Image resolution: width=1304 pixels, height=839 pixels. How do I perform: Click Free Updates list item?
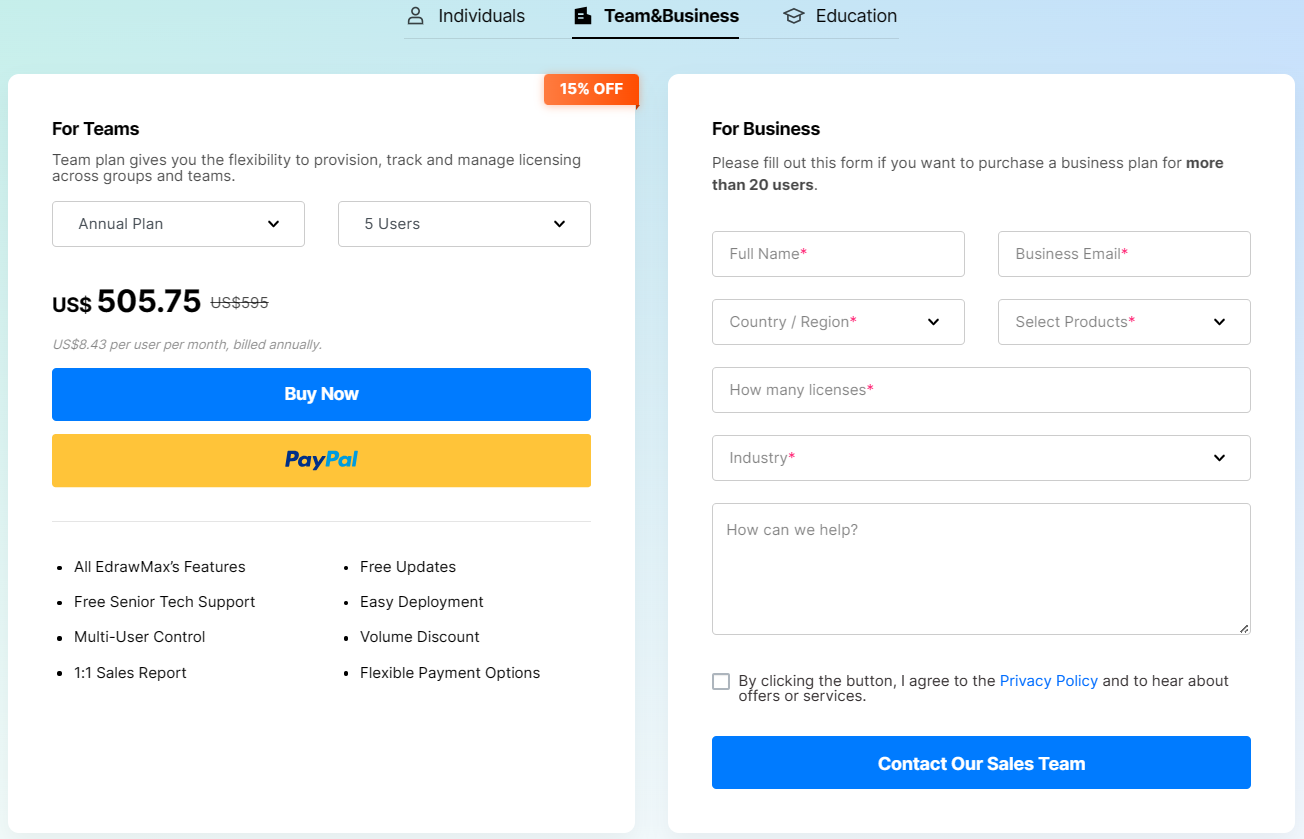(408, 567)
